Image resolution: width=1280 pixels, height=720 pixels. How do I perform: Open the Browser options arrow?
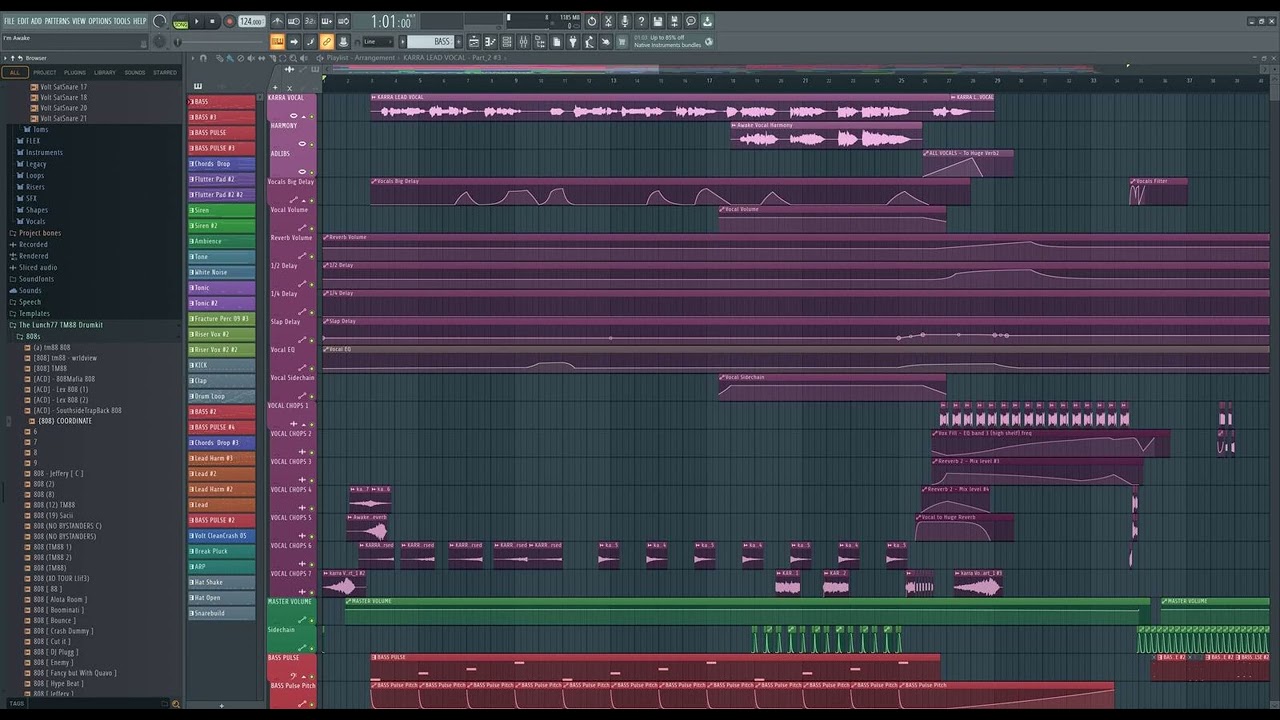coord(6,58)
